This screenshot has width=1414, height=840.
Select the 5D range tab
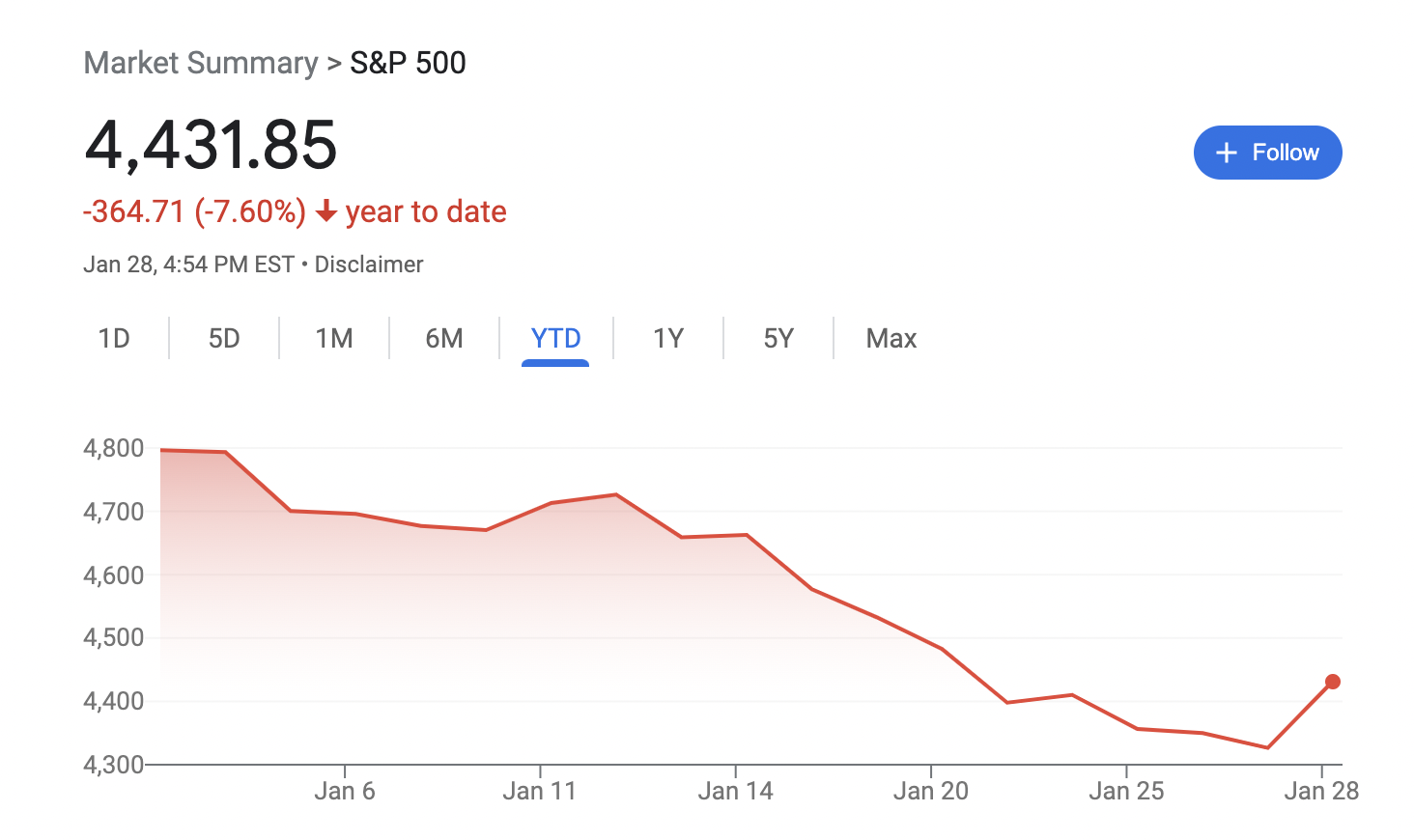click(224, 339)
